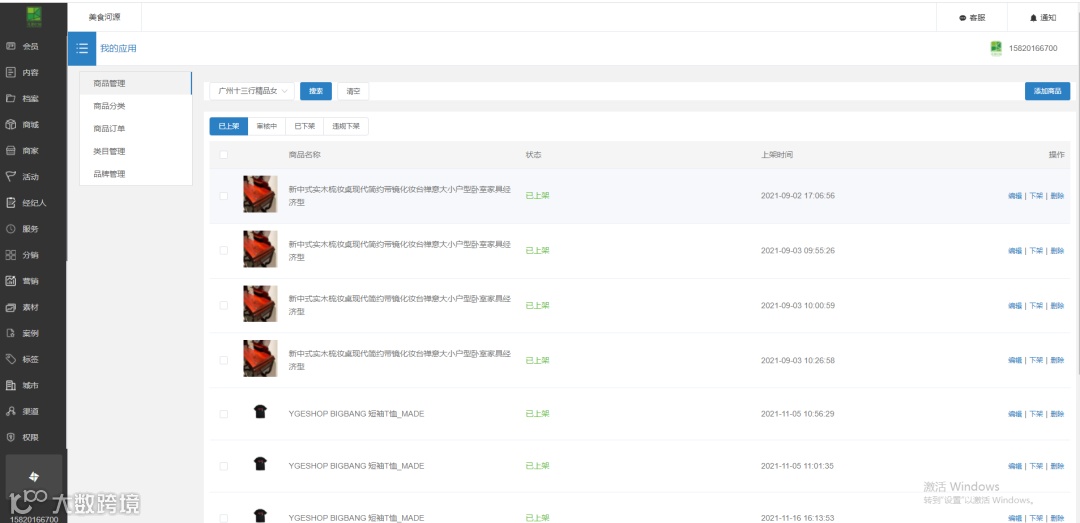Click the blue 搜索 search button
The height and width of the screenshot is (523, 1080).
pyautogui.click(x=316, y=91)
